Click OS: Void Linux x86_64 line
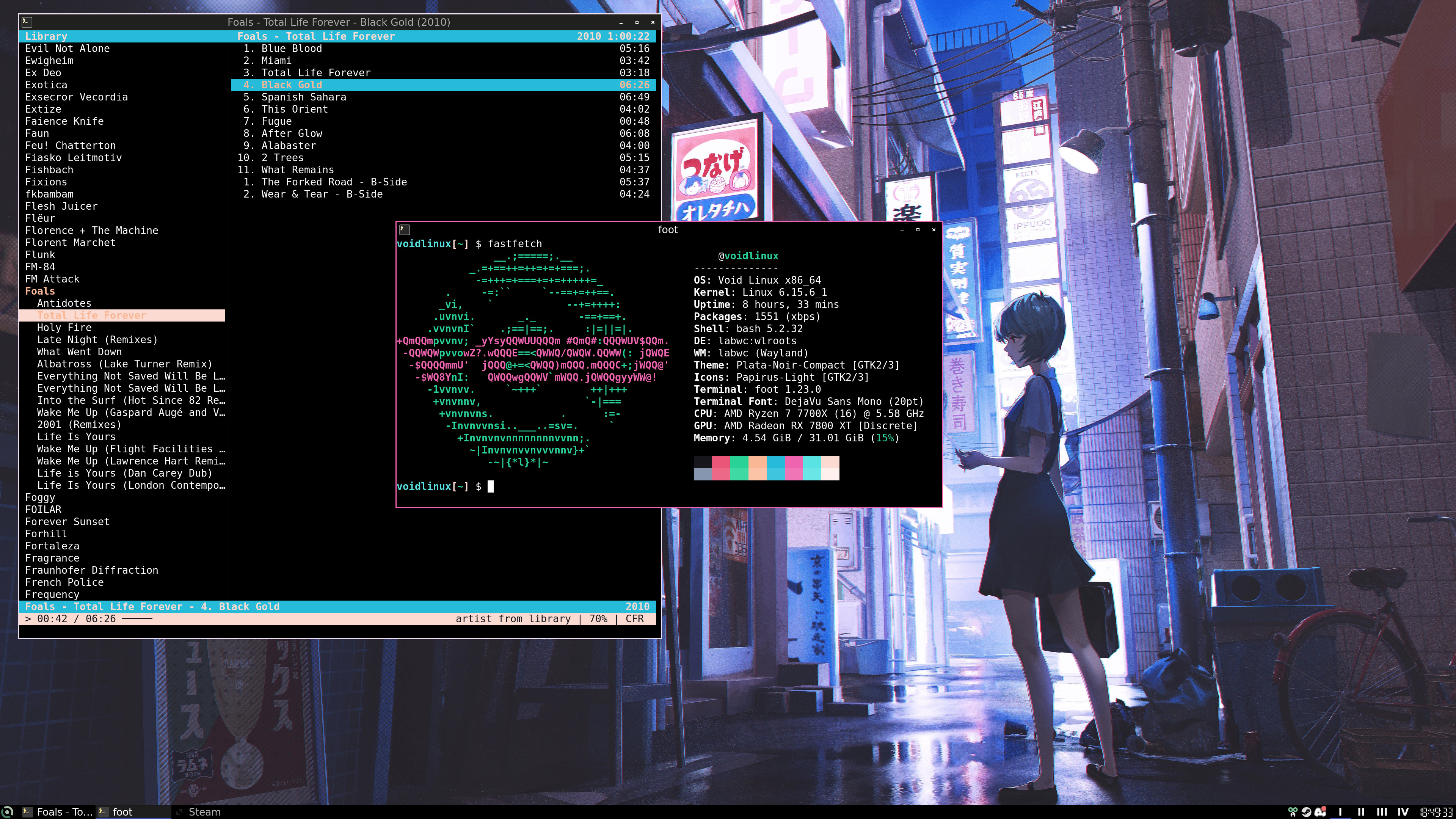 tap(758, 280)
